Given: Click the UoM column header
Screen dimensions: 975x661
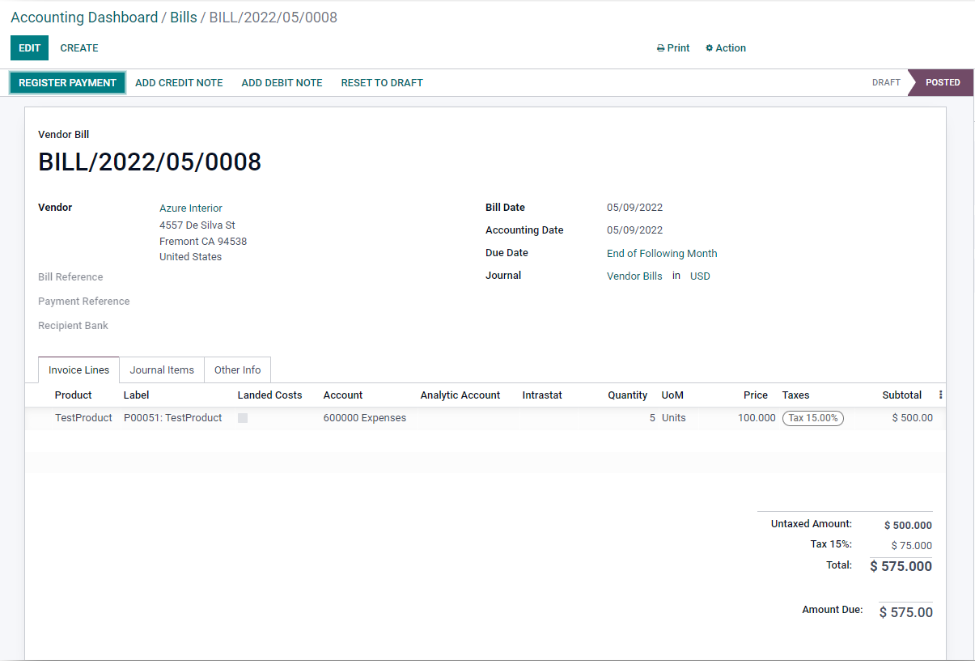Looking at the screenshot, I should click(672, 395).
